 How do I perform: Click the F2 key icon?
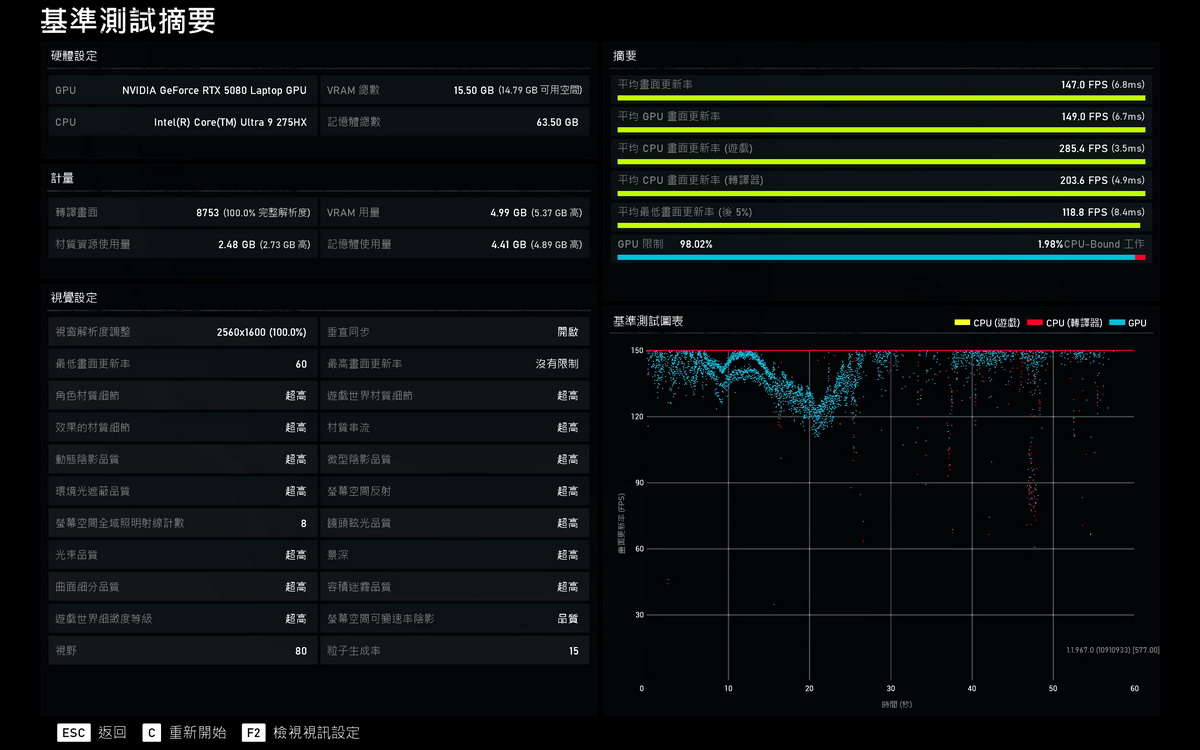point(253,733)
